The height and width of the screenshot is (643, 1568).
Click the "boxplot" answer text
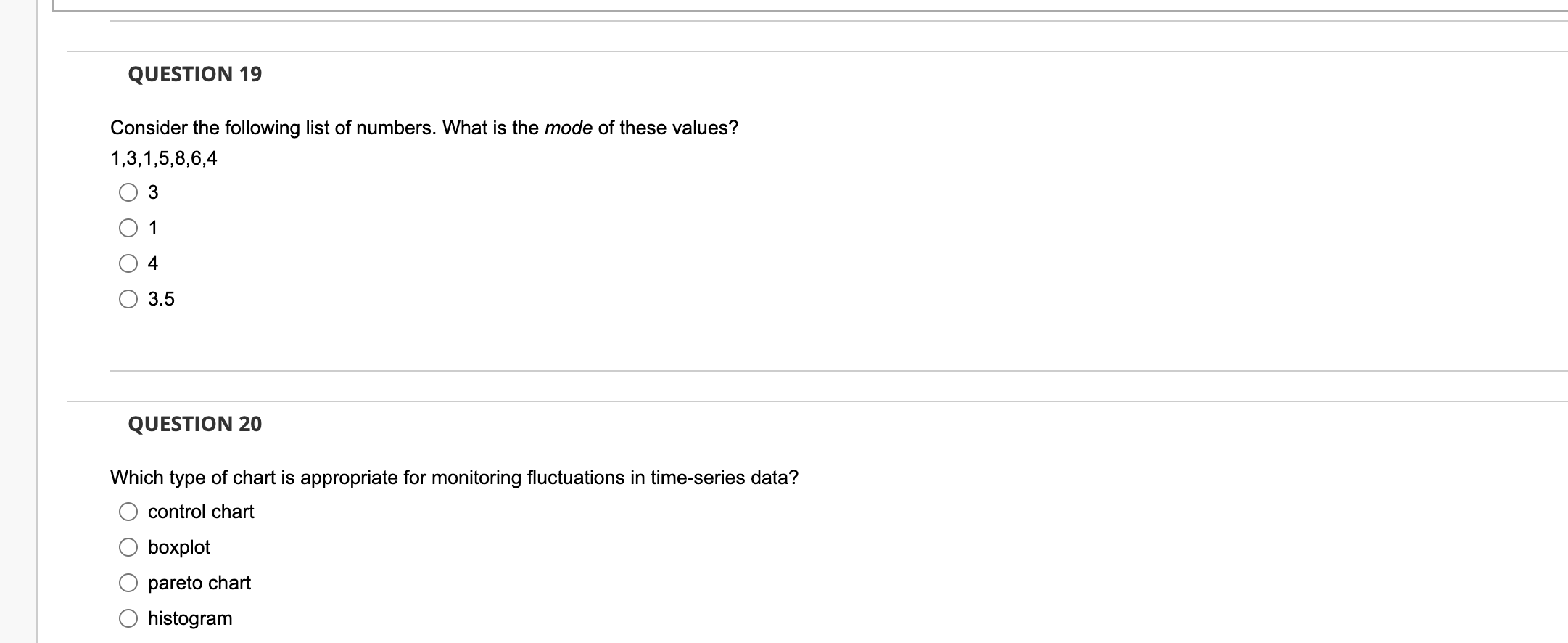click(179, 547)
